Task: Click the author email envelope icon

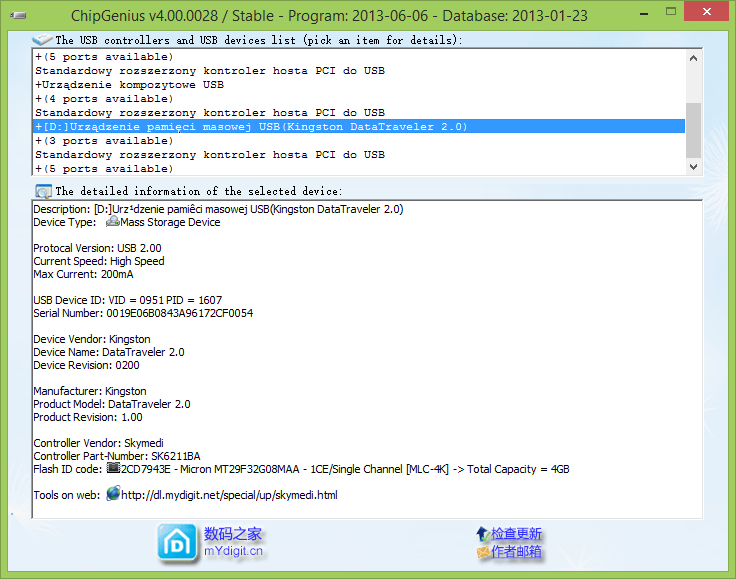Action: [483, 552]
